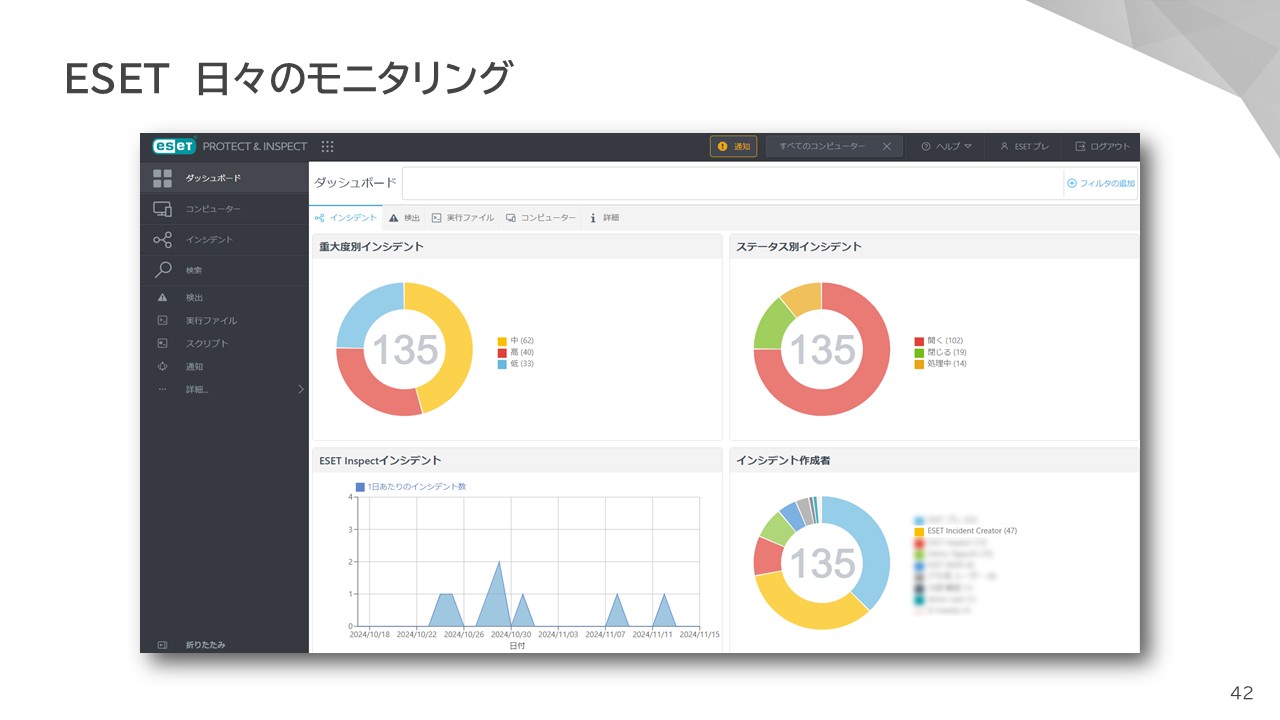The width and height of the screenshot is (1280, 720).
Task: Click the red 開く (102) legend swatch
Action: pos(919,341)
